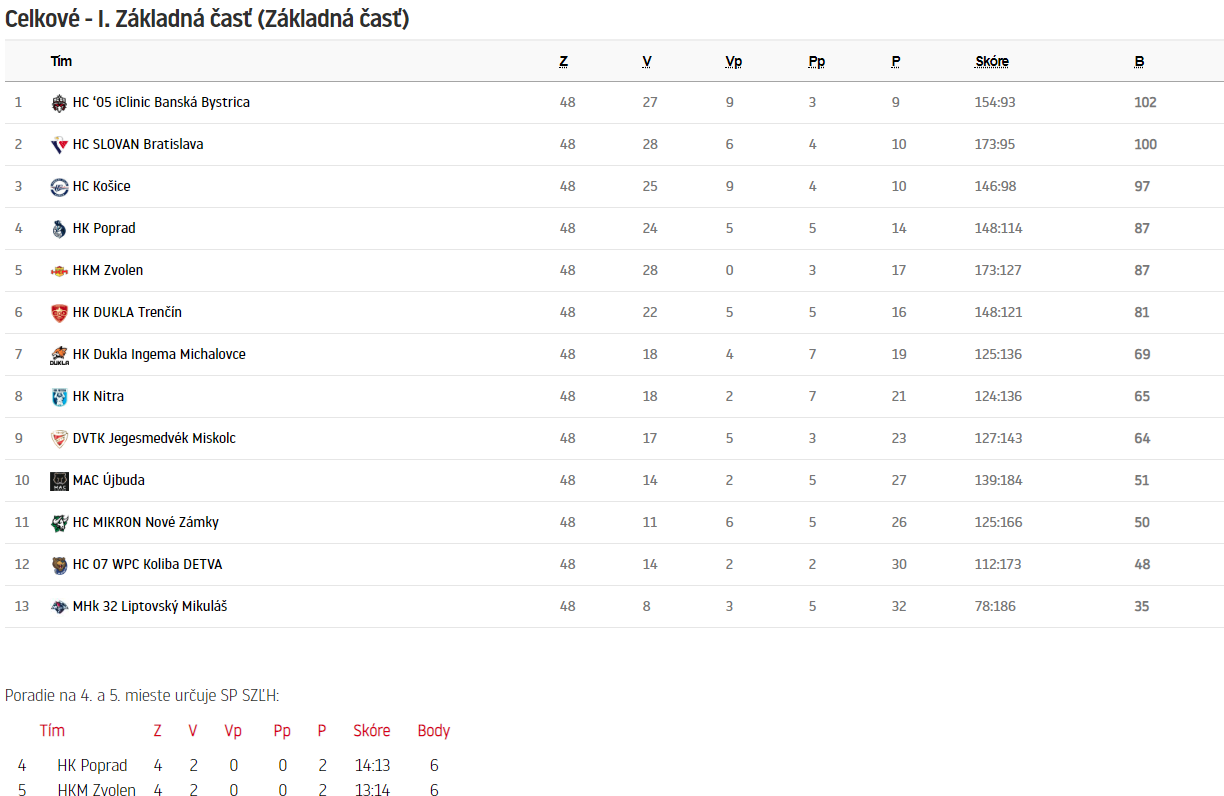Click the Vp column header in main table

(x=734, y=62)
